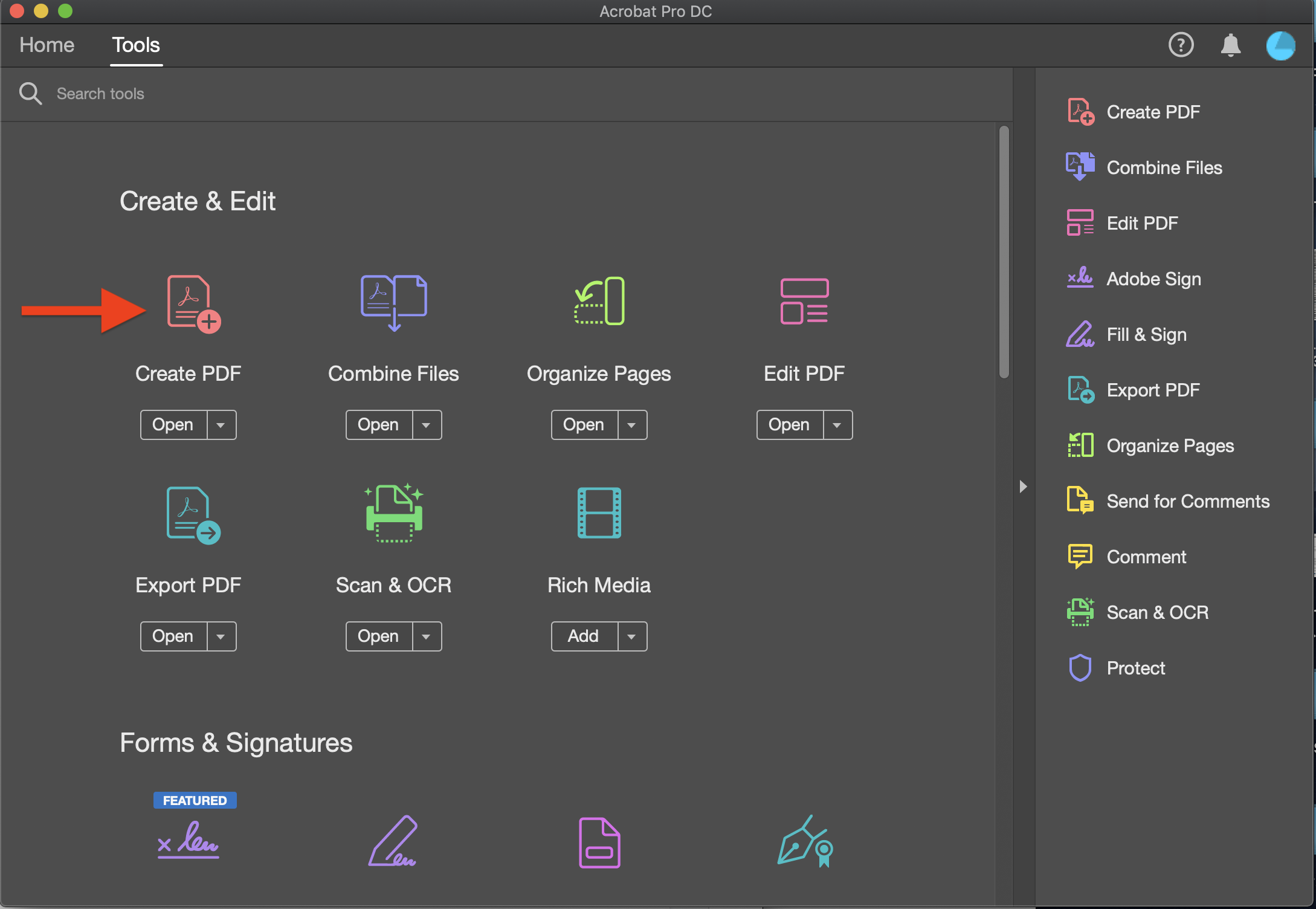Open Send for Comments icon in sidebar
This screenshot has height=909, width=1316.
click(1080, 500)
